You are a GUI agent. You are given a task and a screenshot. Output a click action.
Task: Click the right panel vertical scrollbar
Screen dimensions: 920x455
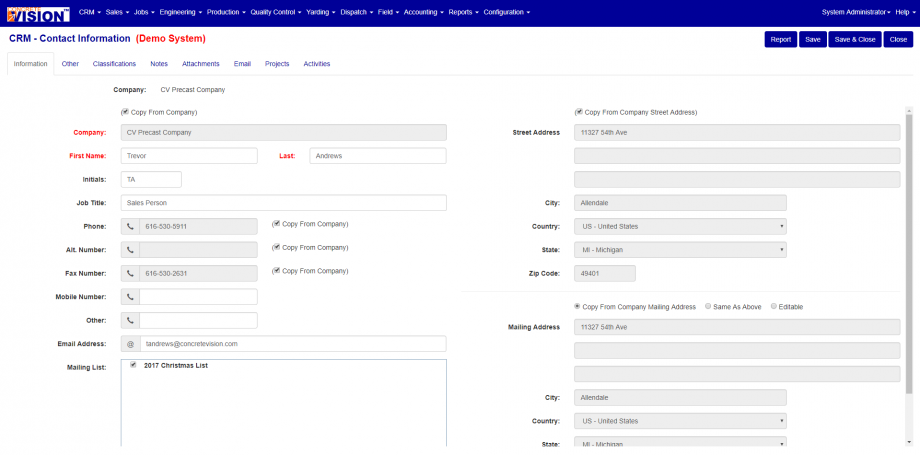pos(909,254)
